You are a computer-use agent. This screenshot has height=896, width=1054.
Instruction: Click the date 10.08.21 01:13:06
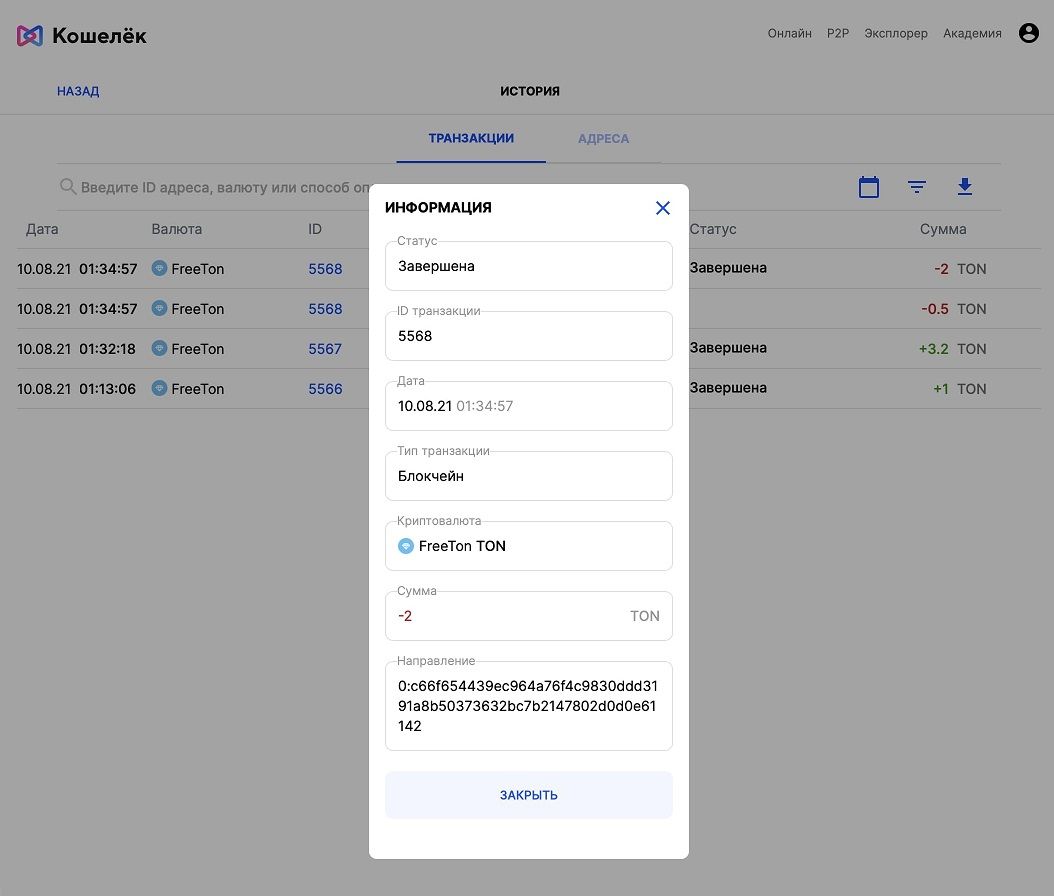(x=76, y=389)
